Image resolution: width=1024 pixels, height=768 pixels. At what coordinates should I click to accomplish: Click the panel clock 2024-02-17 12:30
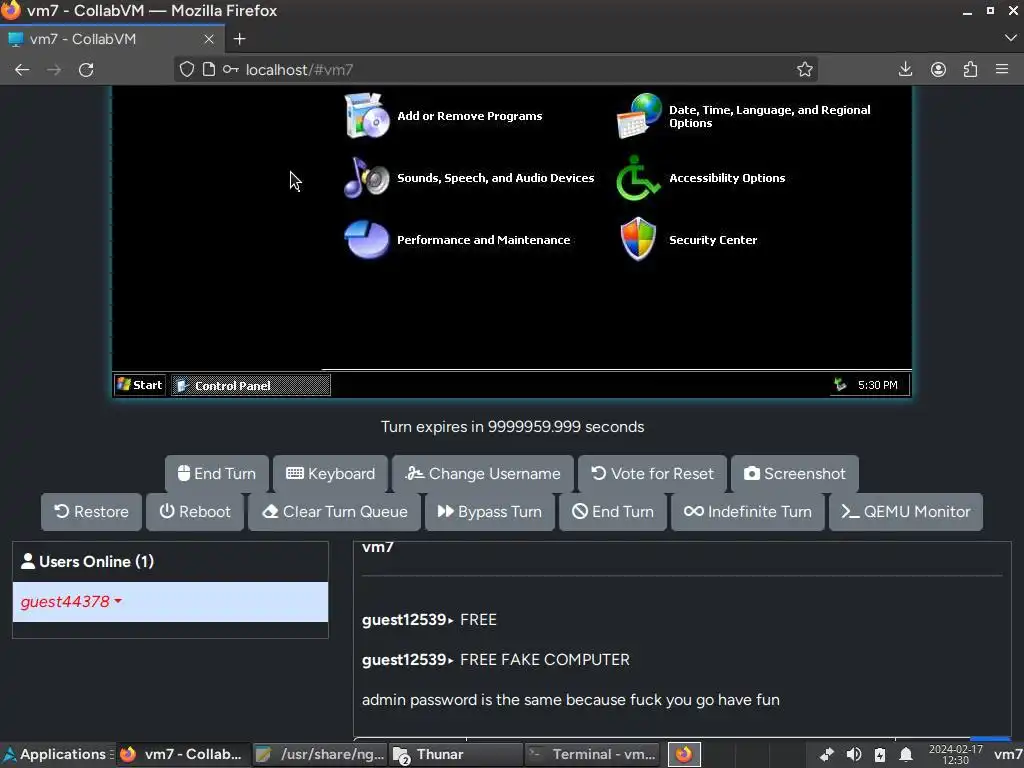point(955,755)
